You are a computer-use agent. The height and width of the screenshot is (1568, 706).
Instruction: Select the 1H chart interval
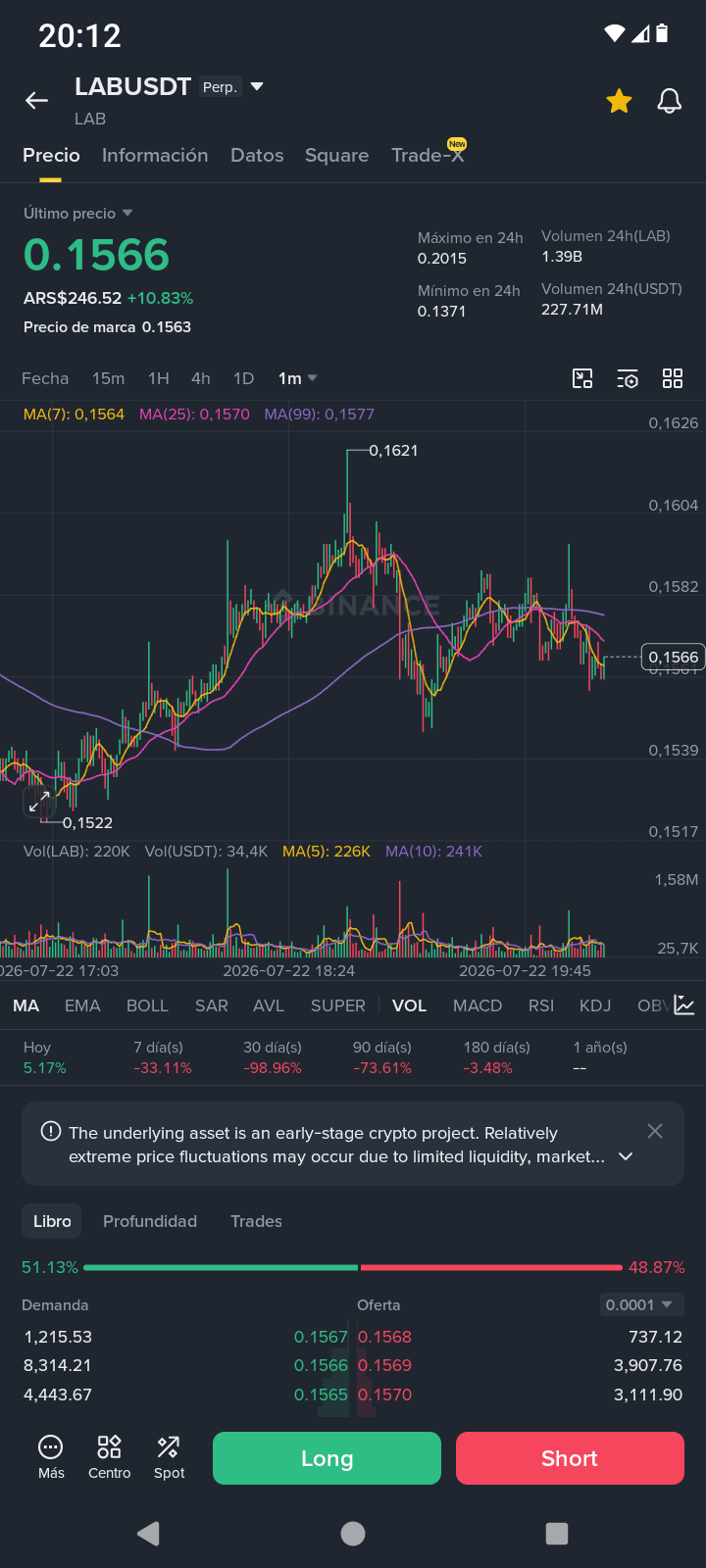[159, 378]
